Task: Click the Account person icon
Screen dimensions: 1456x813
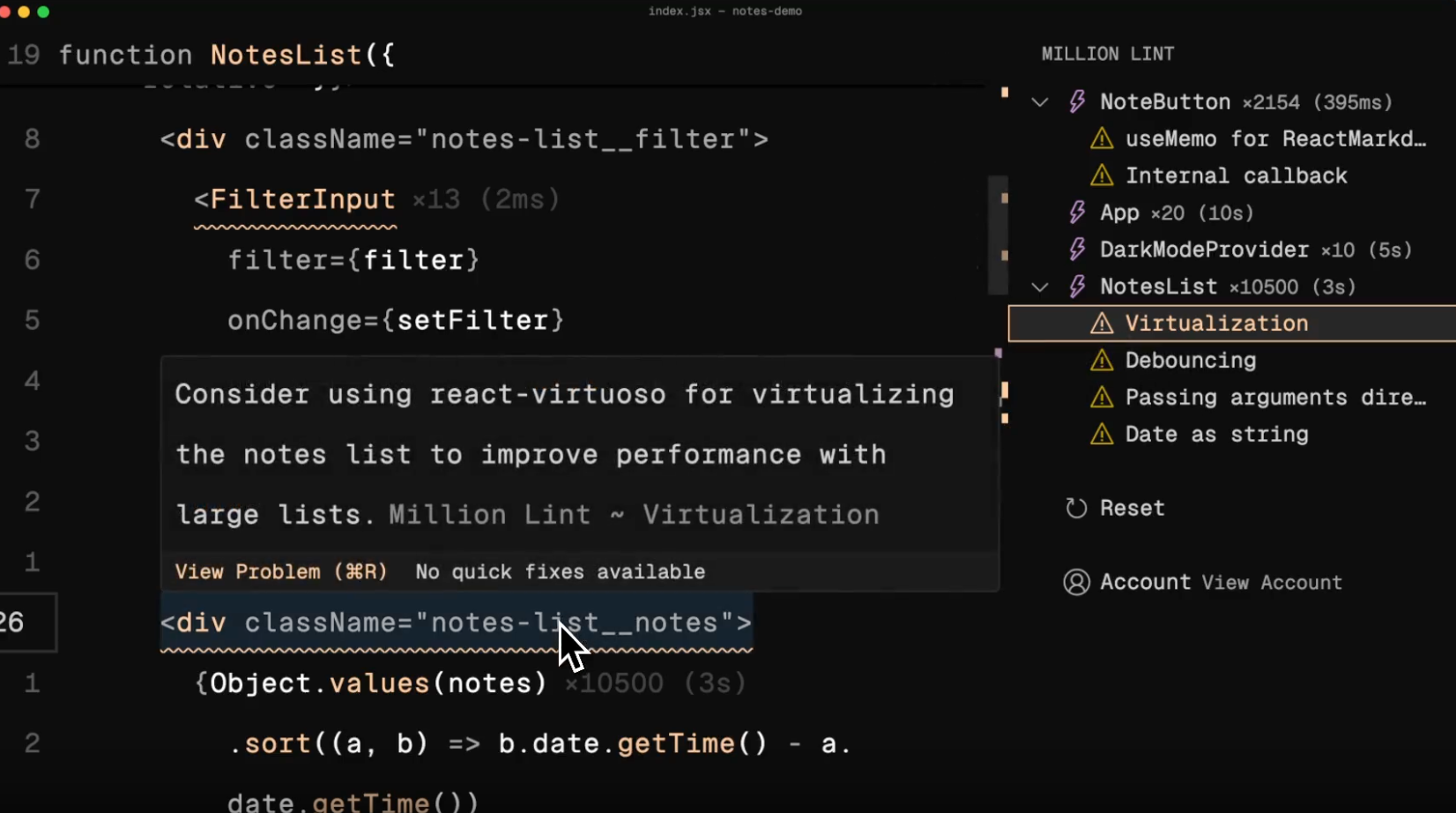Action: [1076, 583]
